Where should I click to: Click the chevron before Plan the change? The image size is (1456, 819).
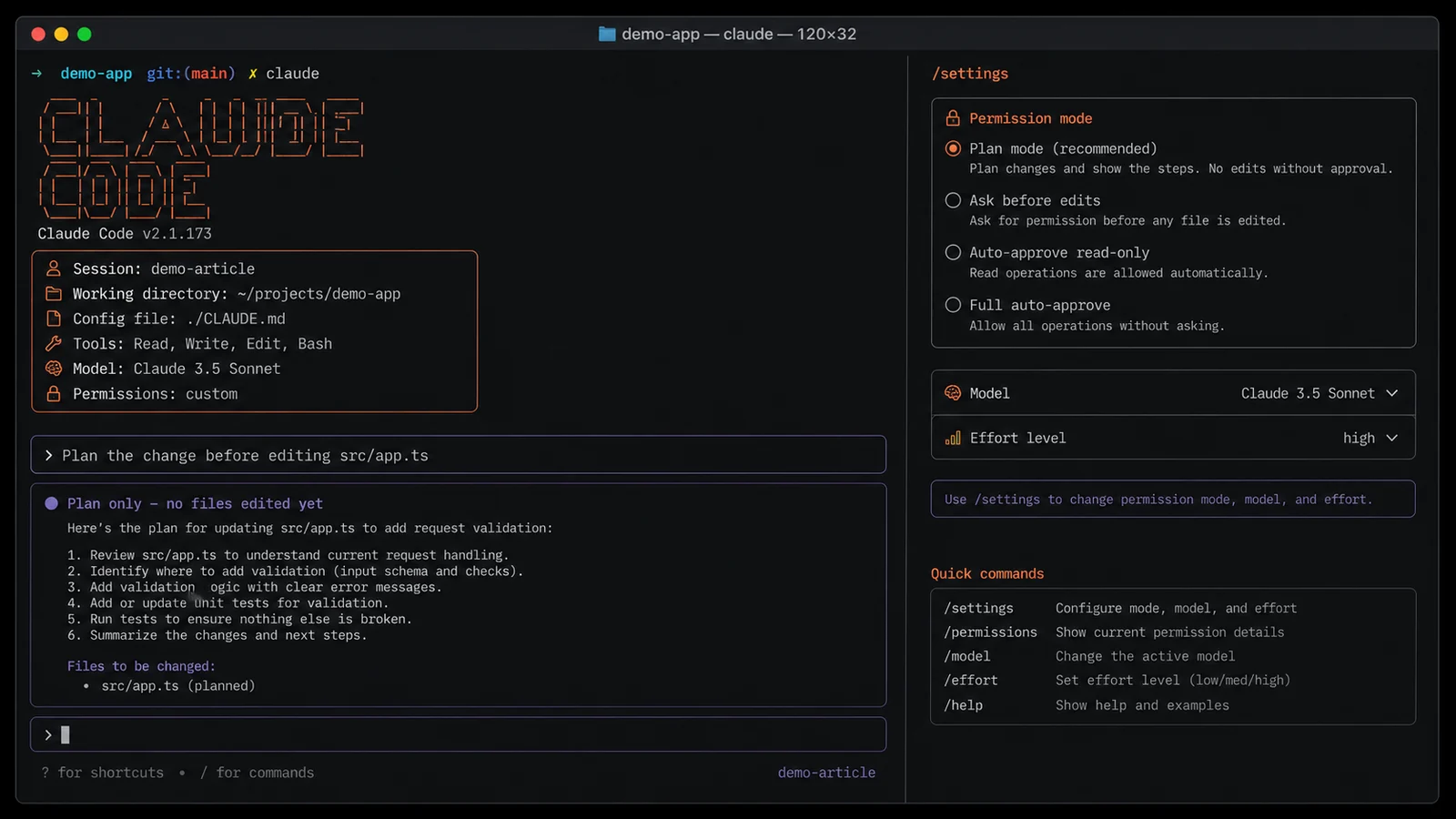[48, 455]
